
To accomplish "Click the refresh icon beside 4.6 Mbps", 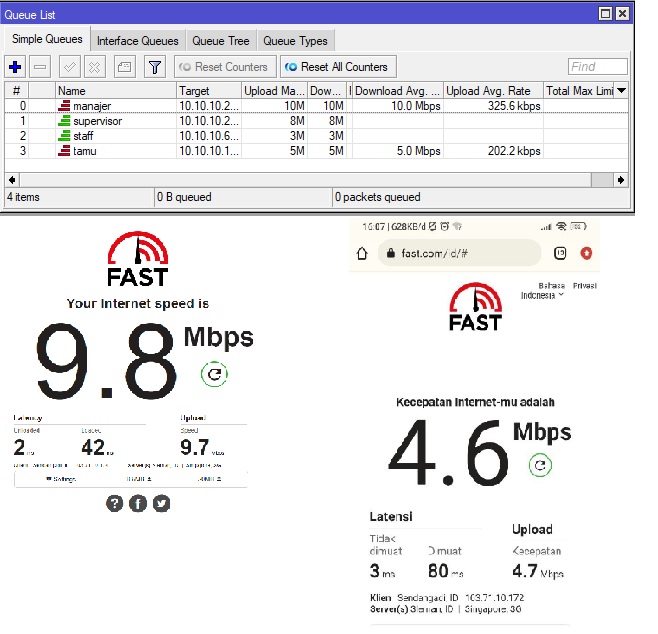I will pyautogui.click(x=540, y=465).
